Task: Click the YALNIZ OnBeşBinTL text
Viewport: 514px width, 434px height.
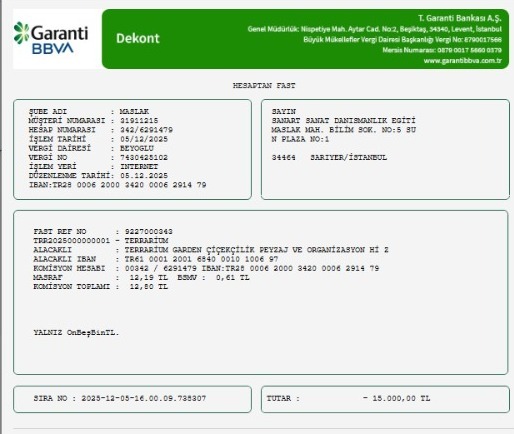Action: pyautogui.click(x=76, y=333)
